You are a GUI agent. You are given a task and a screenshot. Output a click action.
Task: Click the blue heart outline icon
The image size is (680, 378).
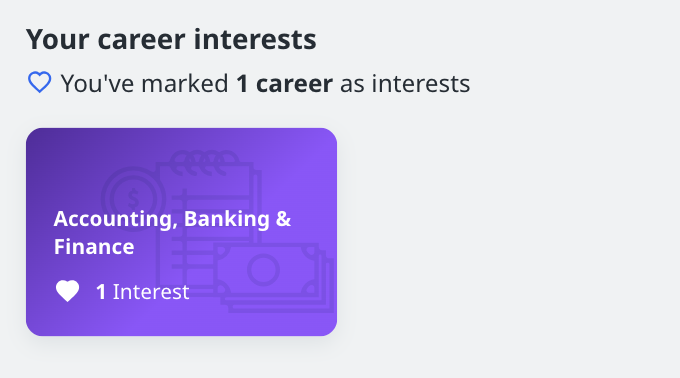pos(39,82)
